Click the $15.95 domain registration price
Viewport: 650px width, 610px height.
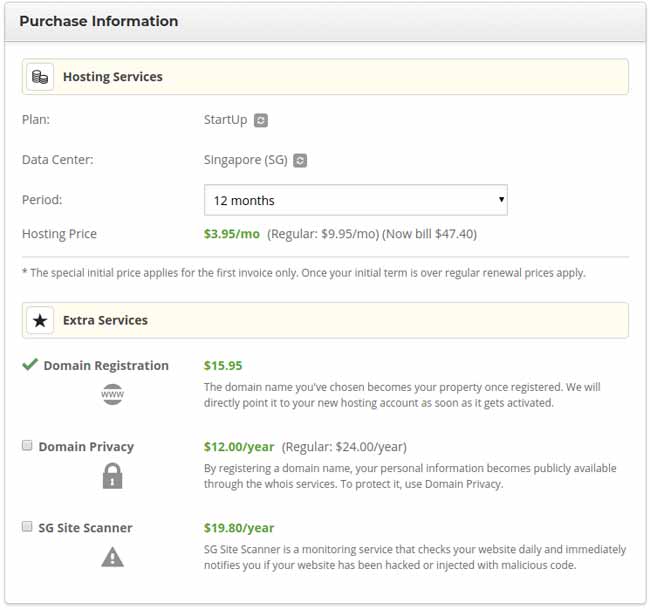tap(223, 366)
